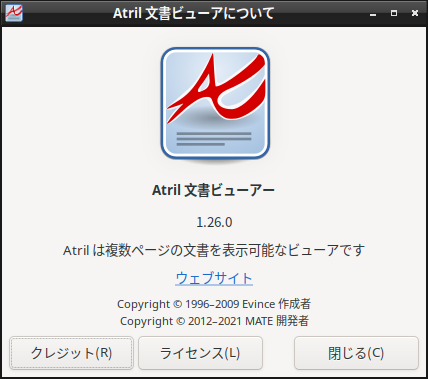Screen dimensions: 428x379
Task: Click the Atril icon in the title bar
Action: click(14, 13)
